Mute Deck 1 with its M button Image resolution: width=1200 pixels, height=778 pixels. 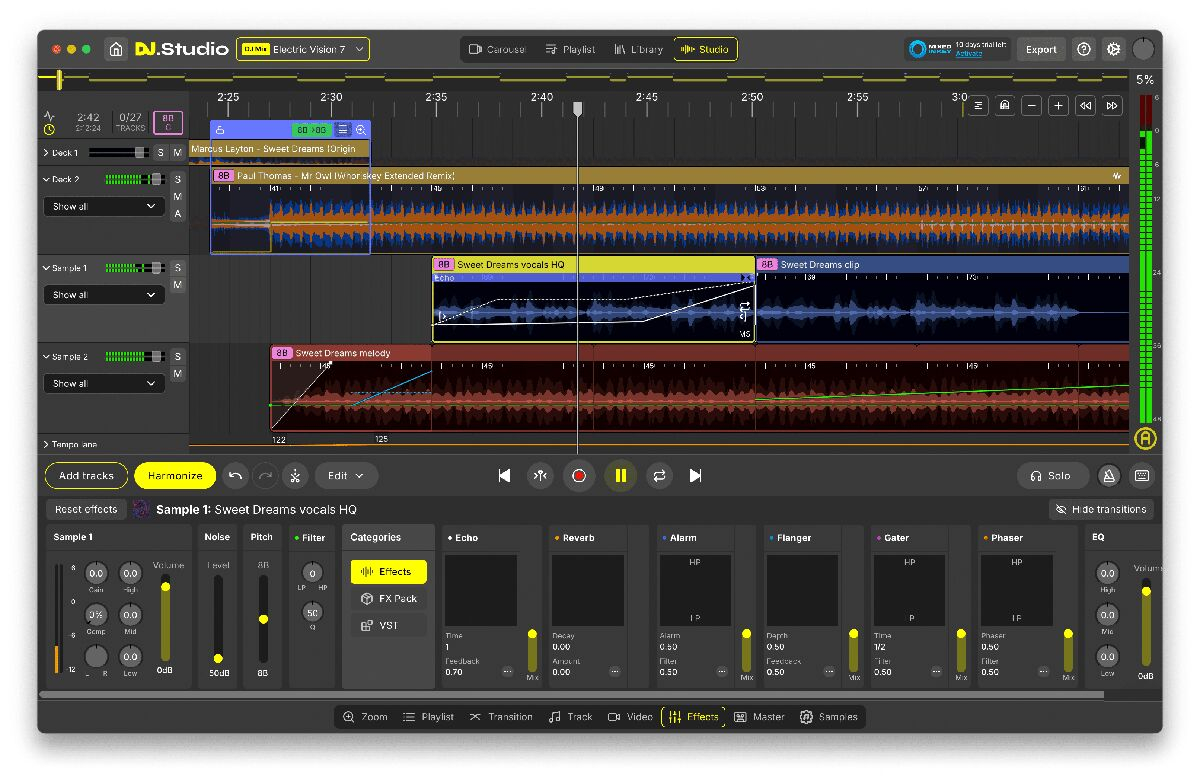point(177,153)
